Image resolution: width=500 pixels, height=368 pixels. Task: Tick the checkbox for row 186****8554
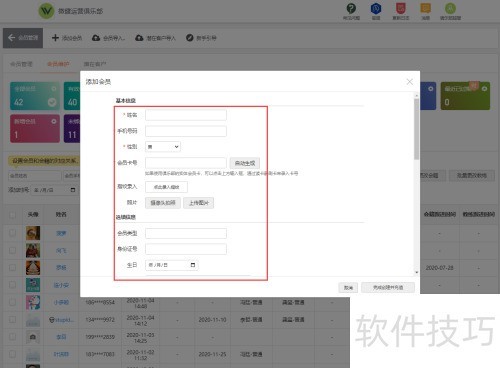pyautogui.click(x=12, y=302)
